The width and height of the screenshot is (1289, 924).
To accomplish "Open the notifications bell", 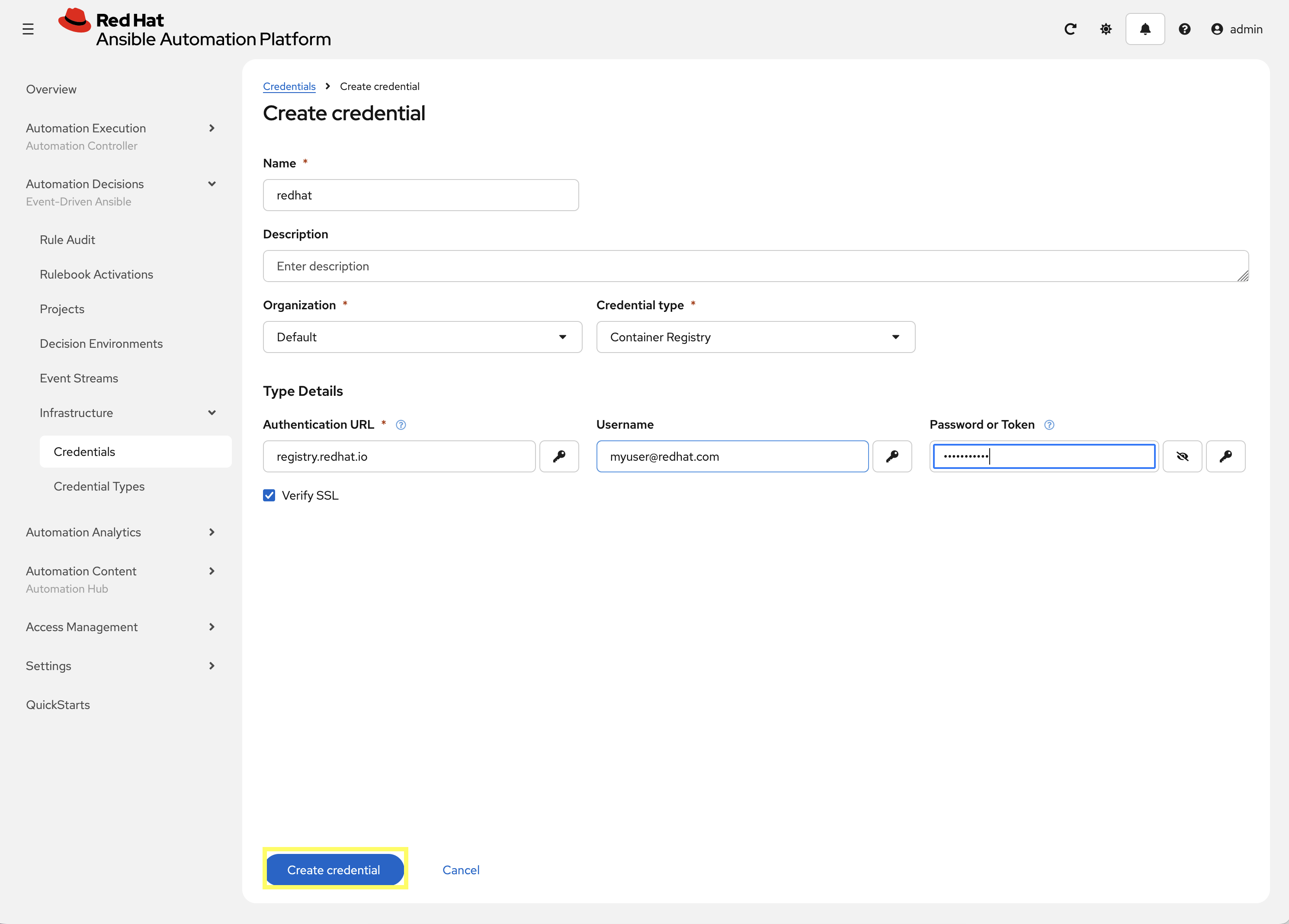I will tap(1145, 29).
